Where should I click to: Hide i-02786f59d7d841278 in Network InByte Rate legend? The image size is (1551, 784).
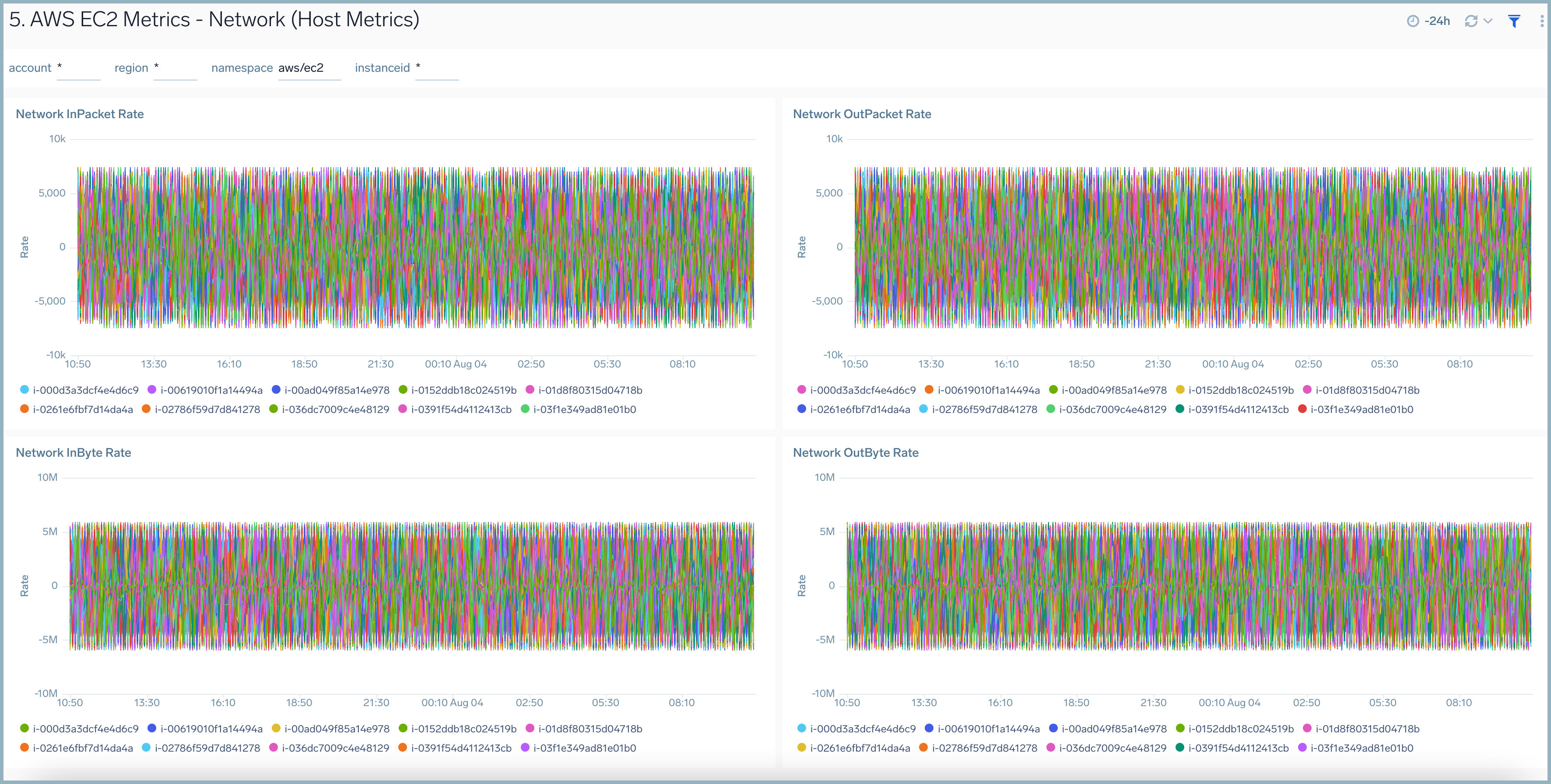[208, 748]
